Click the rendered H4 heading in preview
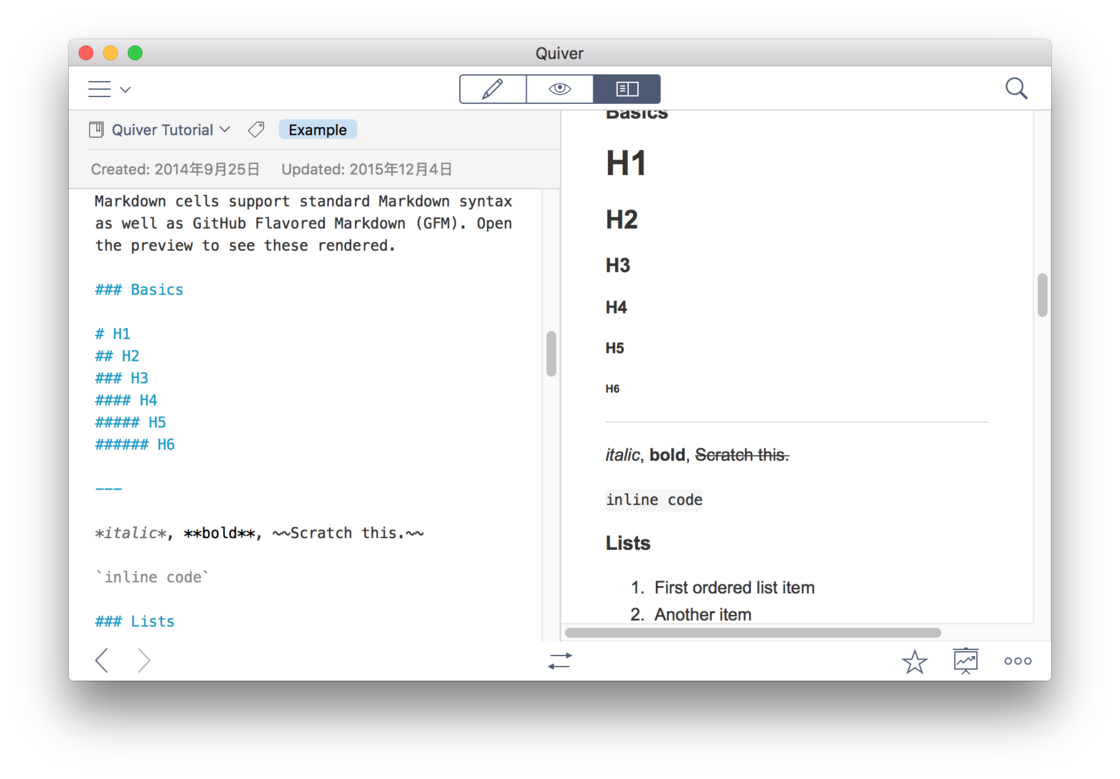 point(616,308)
